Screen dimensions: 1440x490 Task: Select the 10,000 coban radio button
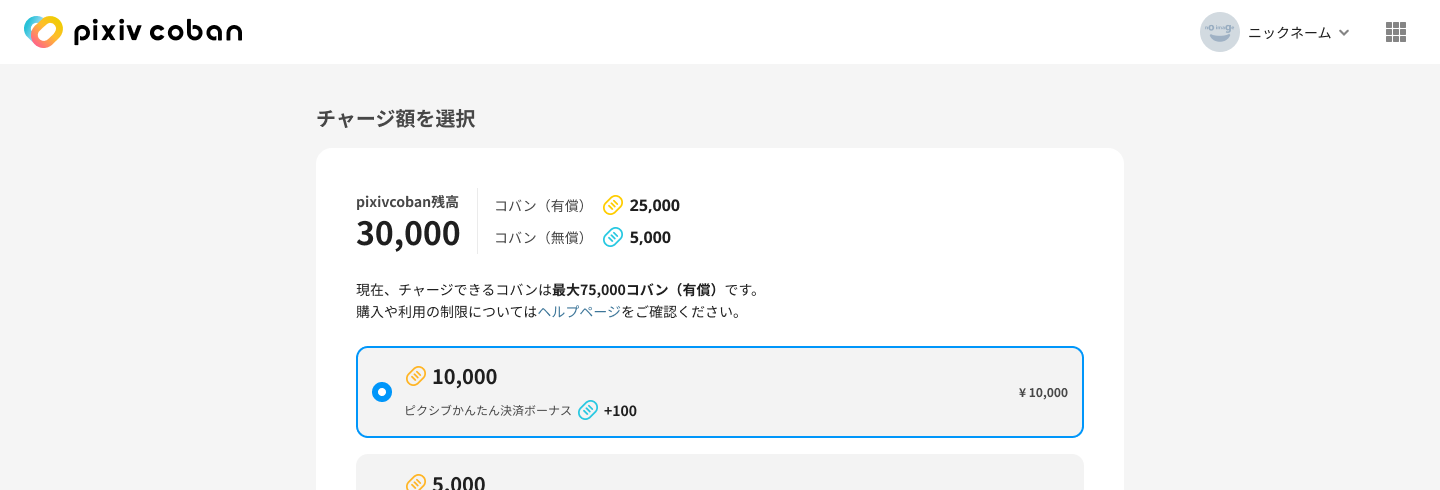point(382,392)
